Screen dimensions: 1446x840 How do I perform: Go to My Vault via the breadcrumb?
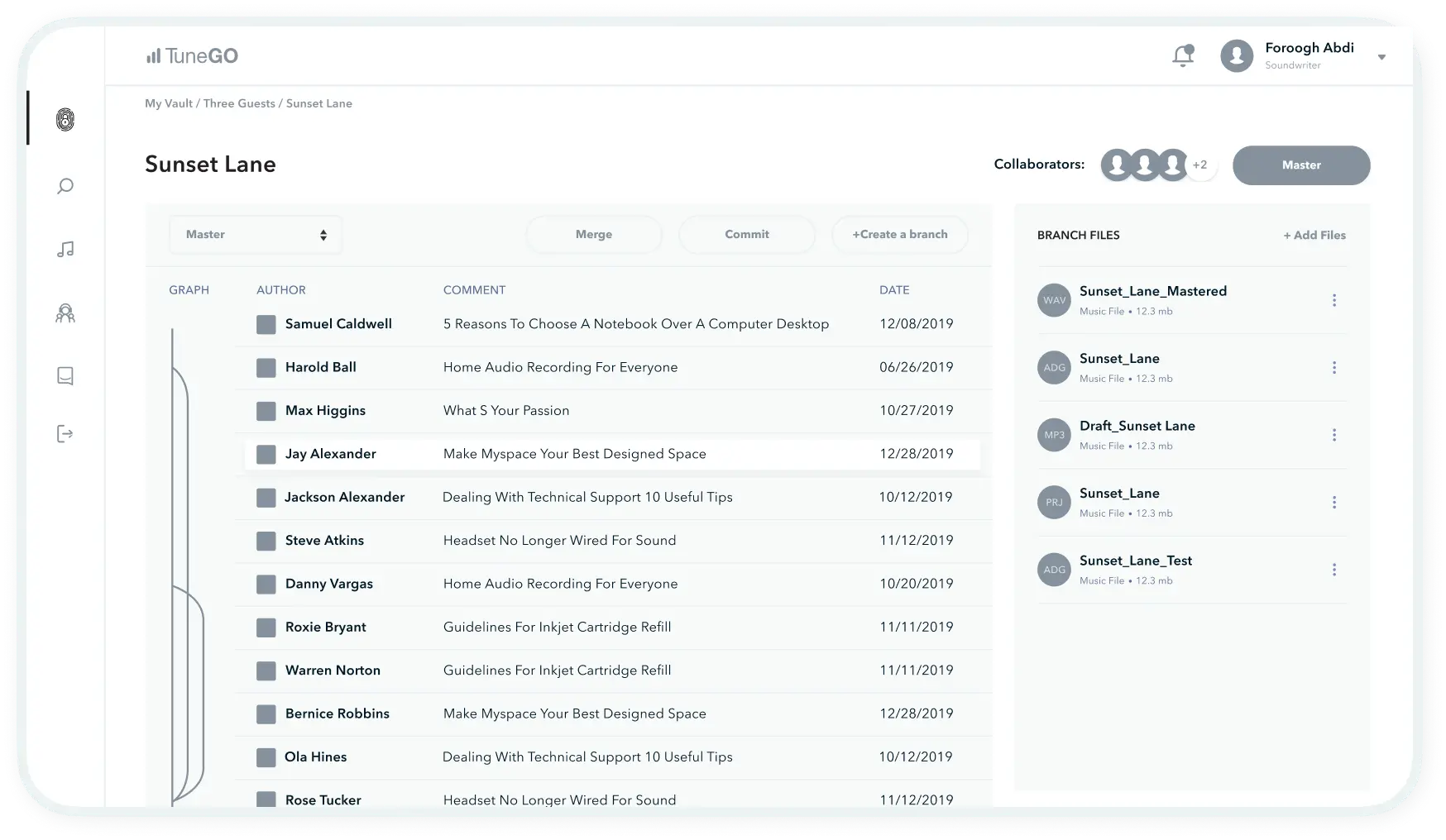[168, 103]
